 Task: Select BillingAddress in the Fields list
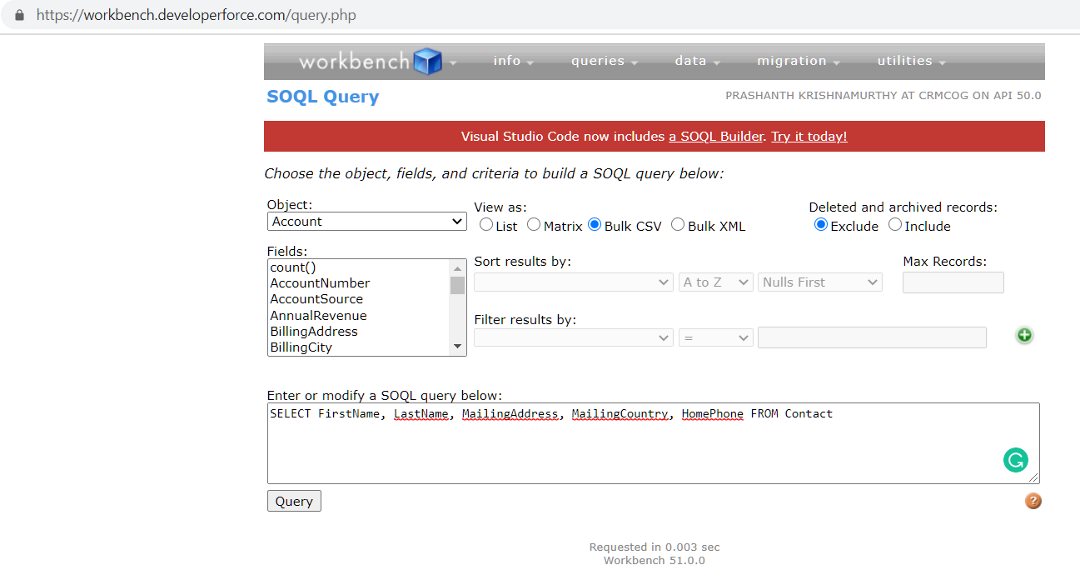tap(313, 331)
